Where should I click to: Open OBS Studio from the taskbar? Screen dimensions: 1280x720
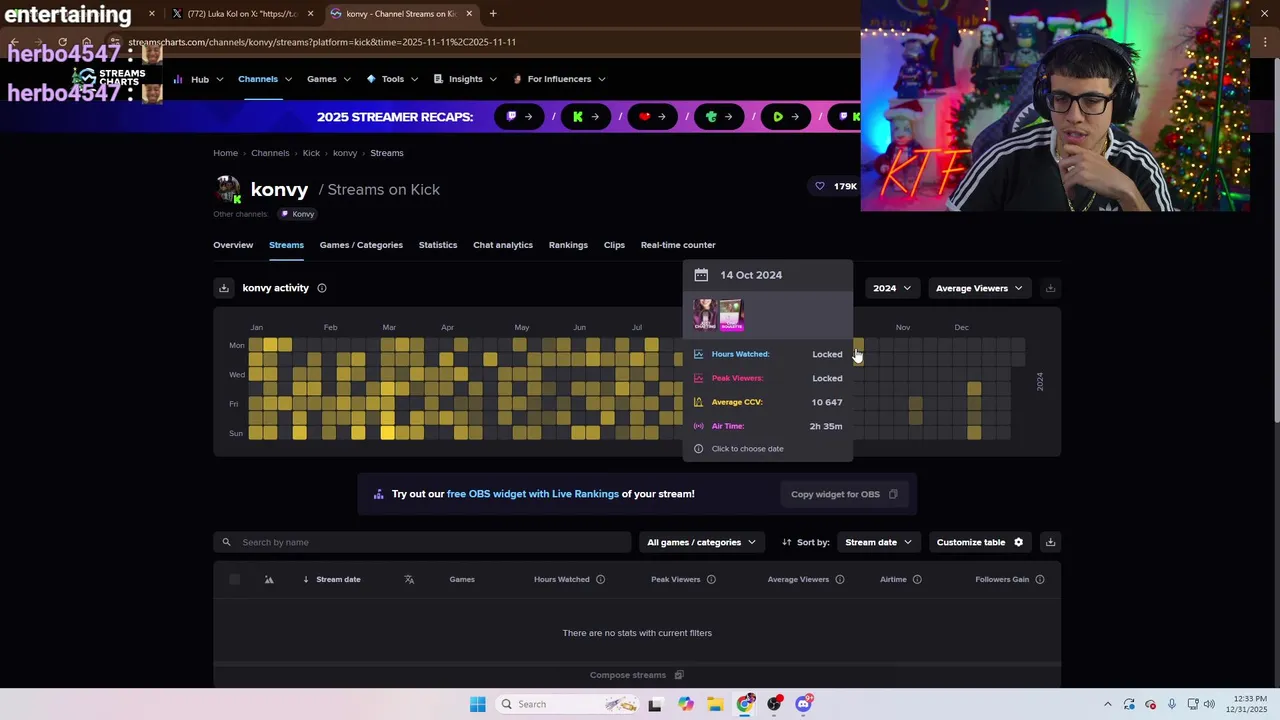click(774, 704)
